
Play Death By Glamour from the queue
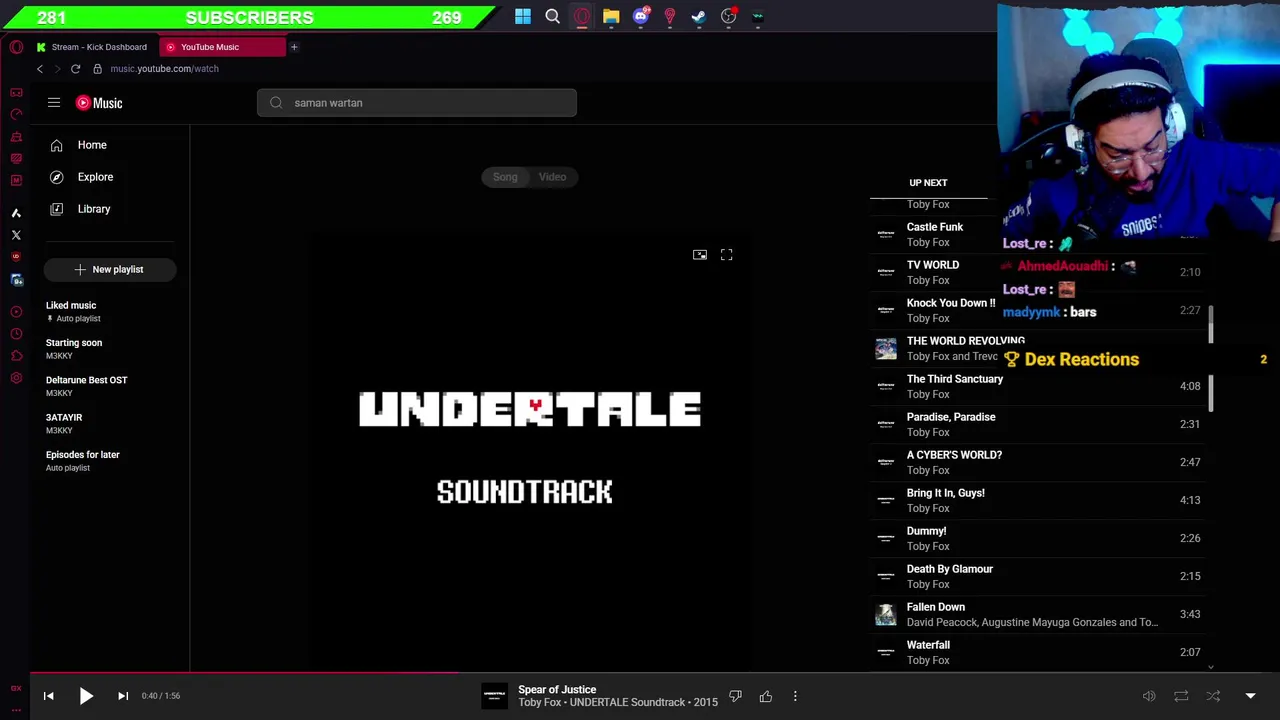pos(1038,576)
